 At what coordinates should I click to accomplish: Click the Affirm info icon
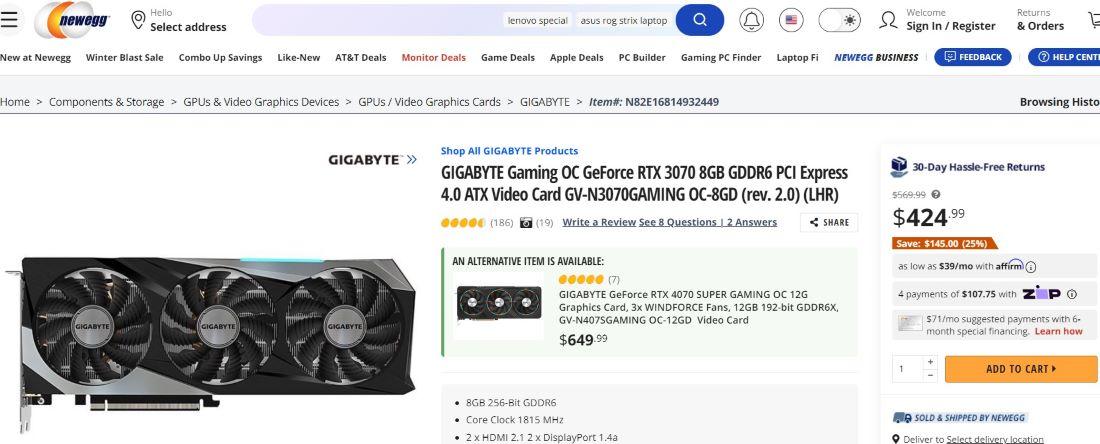[x=1031, y=267]
